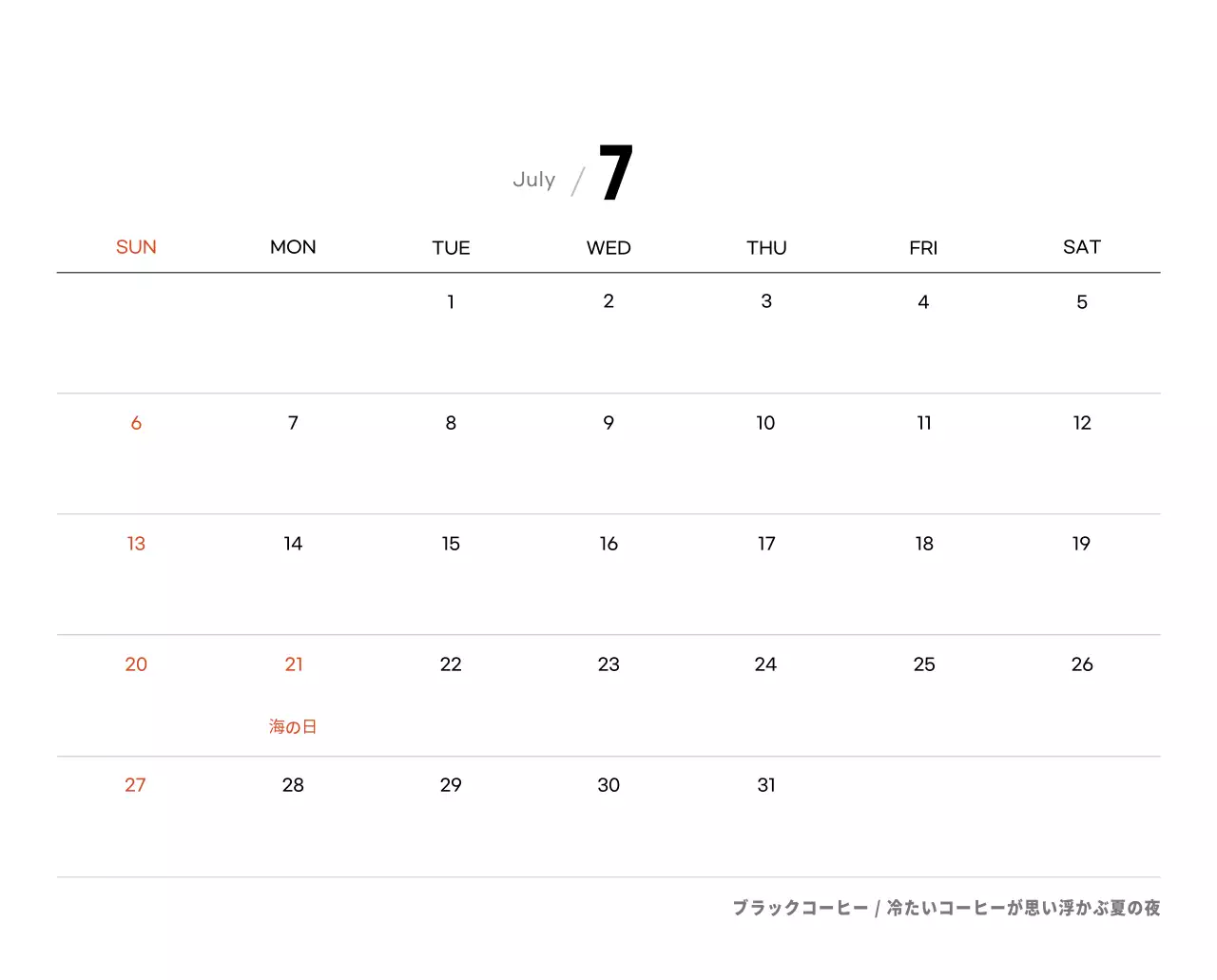1217x980 pixels.
Task: Click on date 29 Tuesday
Action: click(451, 785)
